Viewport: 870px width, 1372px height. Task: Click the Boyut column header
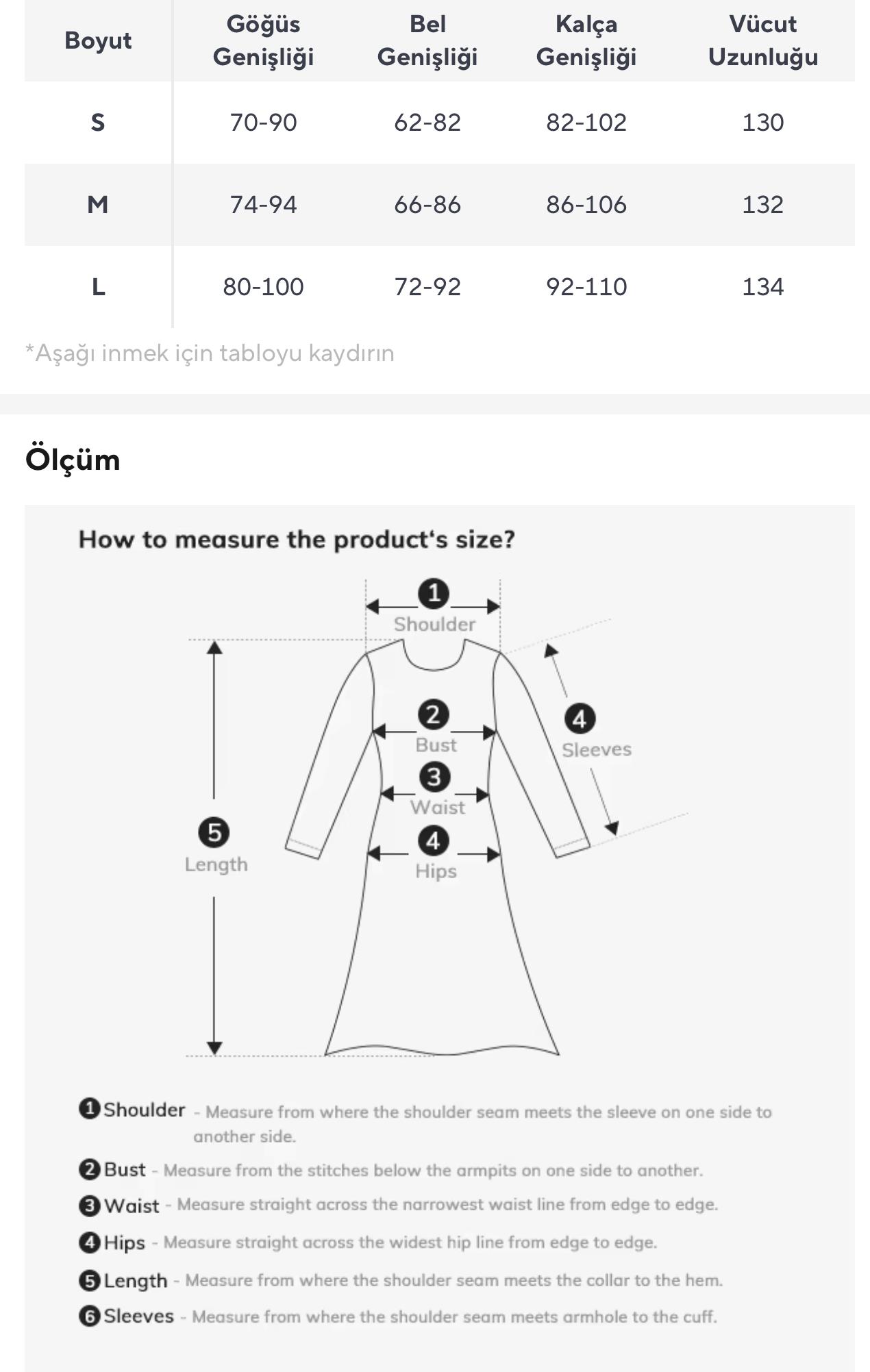point(98,40)
